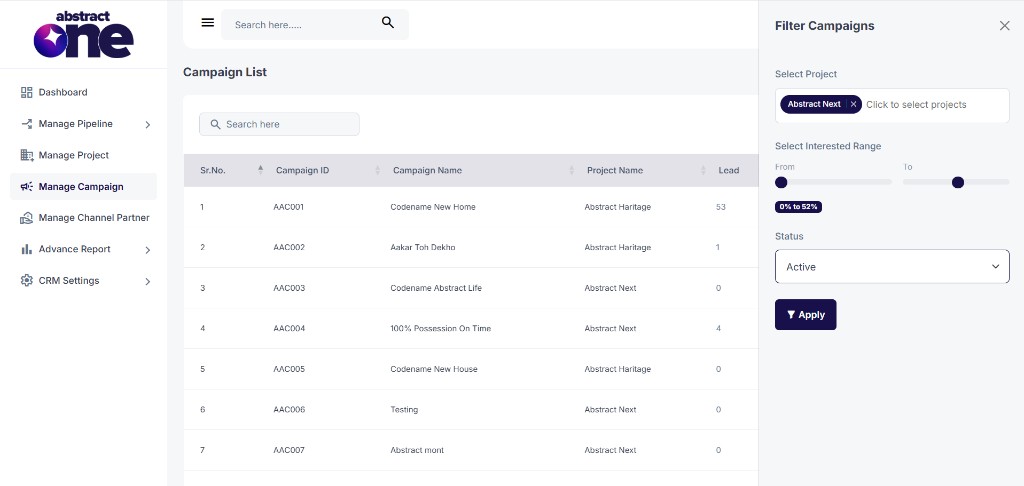This screenshot has height=486, width=1024.
Task: Click campaign ID AAC001
Action: [289, 206]
